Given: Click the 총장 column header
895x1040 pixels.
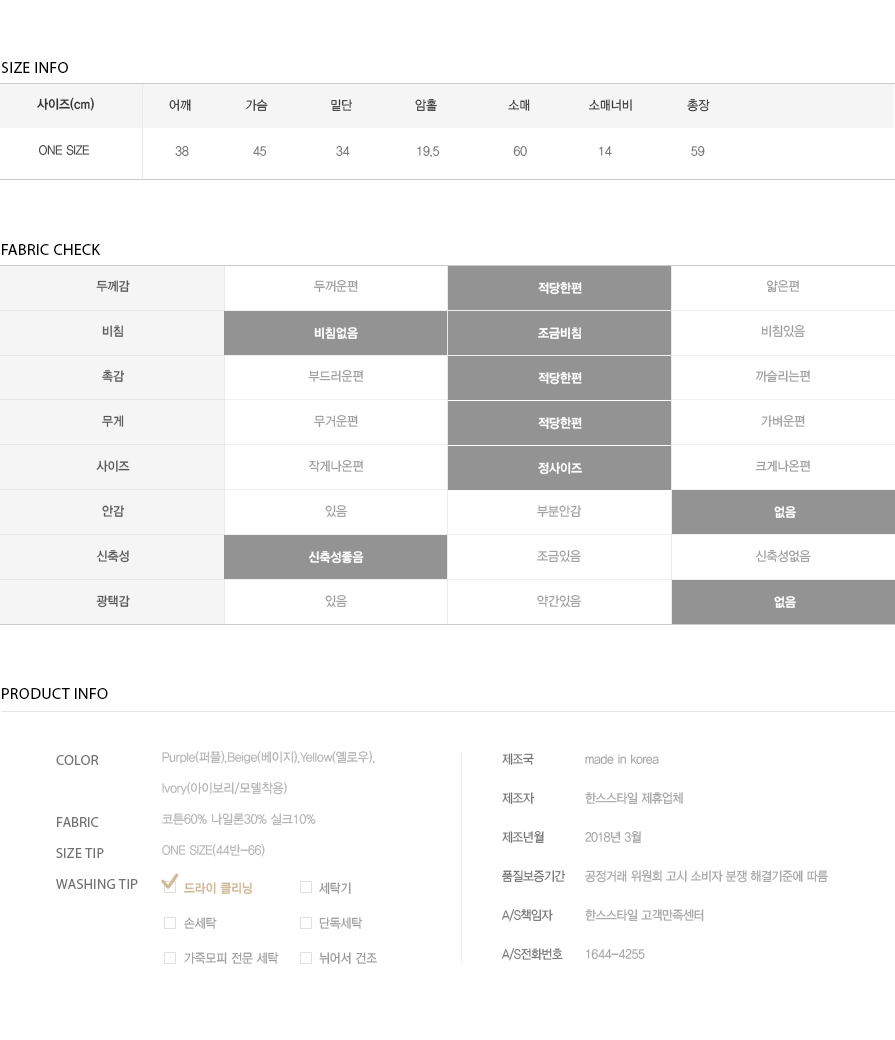Looking at the screenshot, I should (698, 105).
